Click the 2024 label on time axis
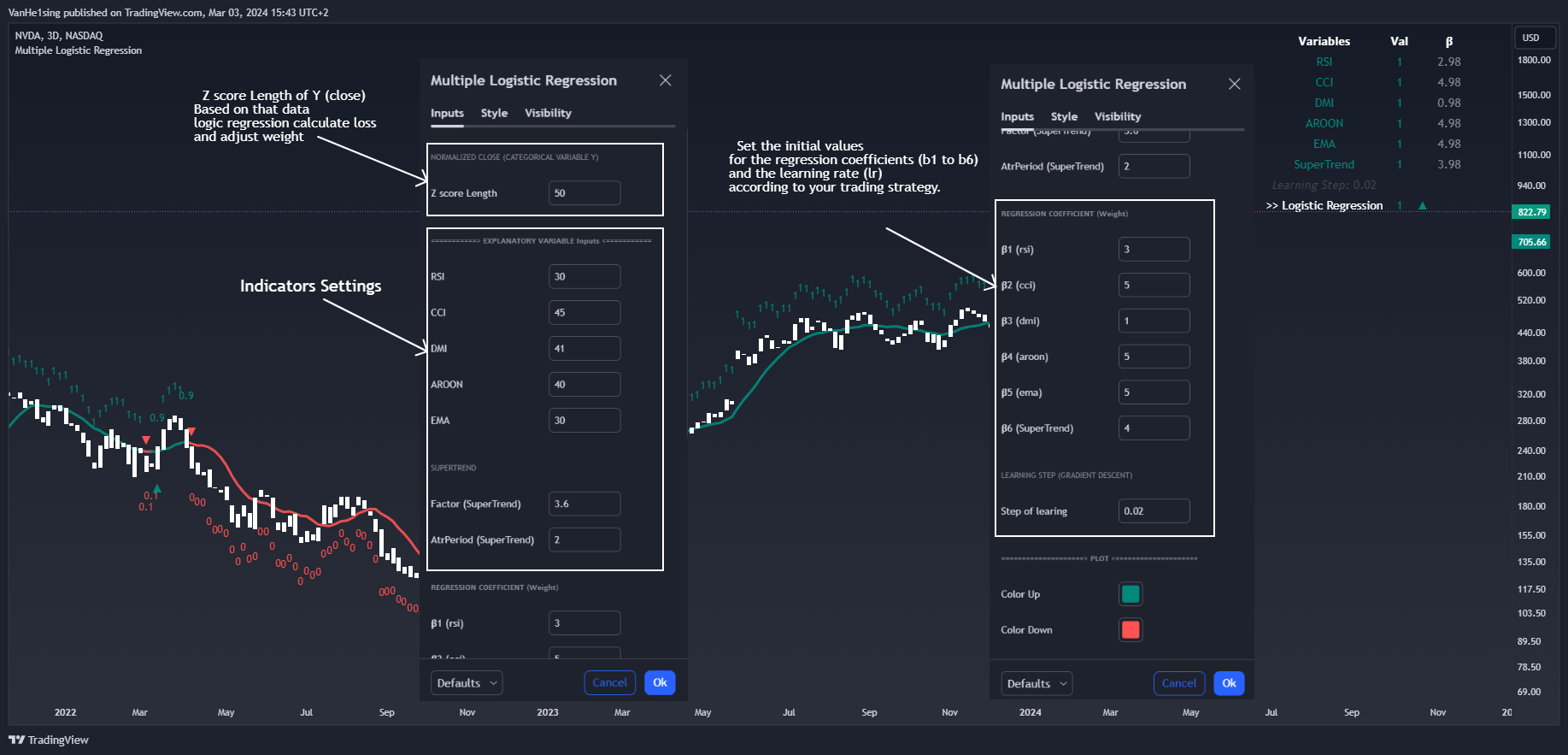 1031,712
